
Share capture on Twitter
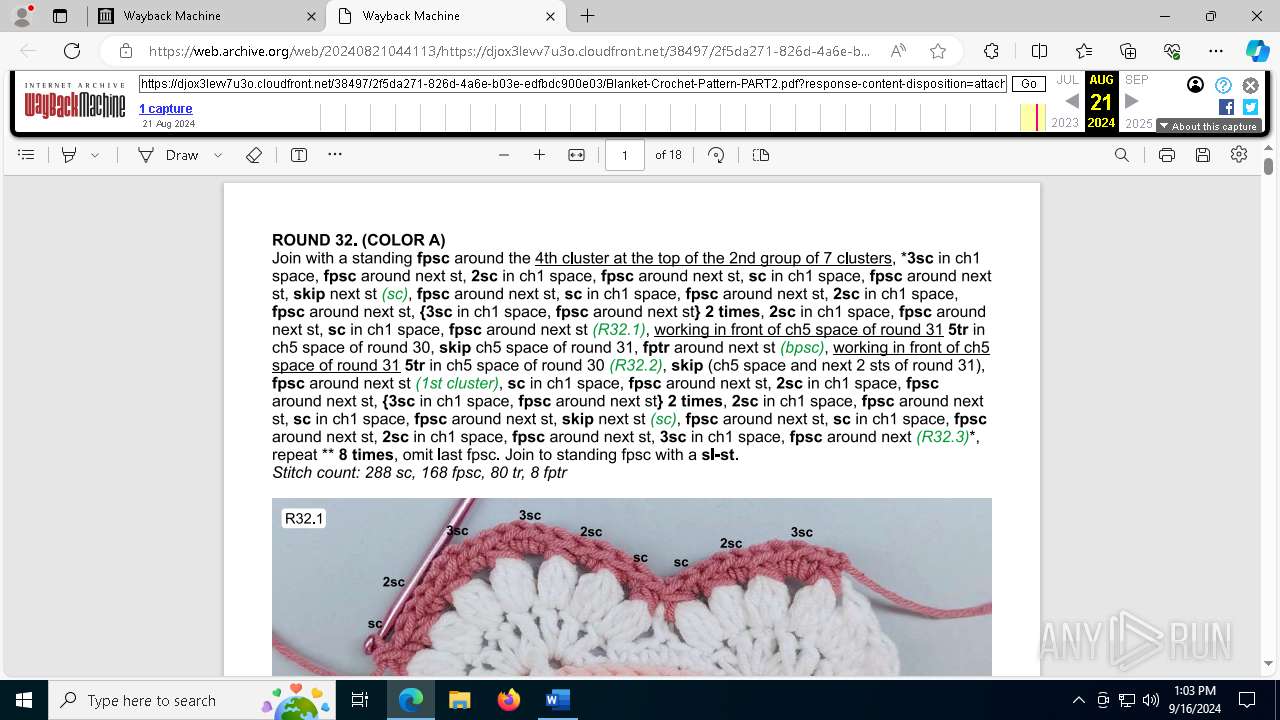[1250, 107]
